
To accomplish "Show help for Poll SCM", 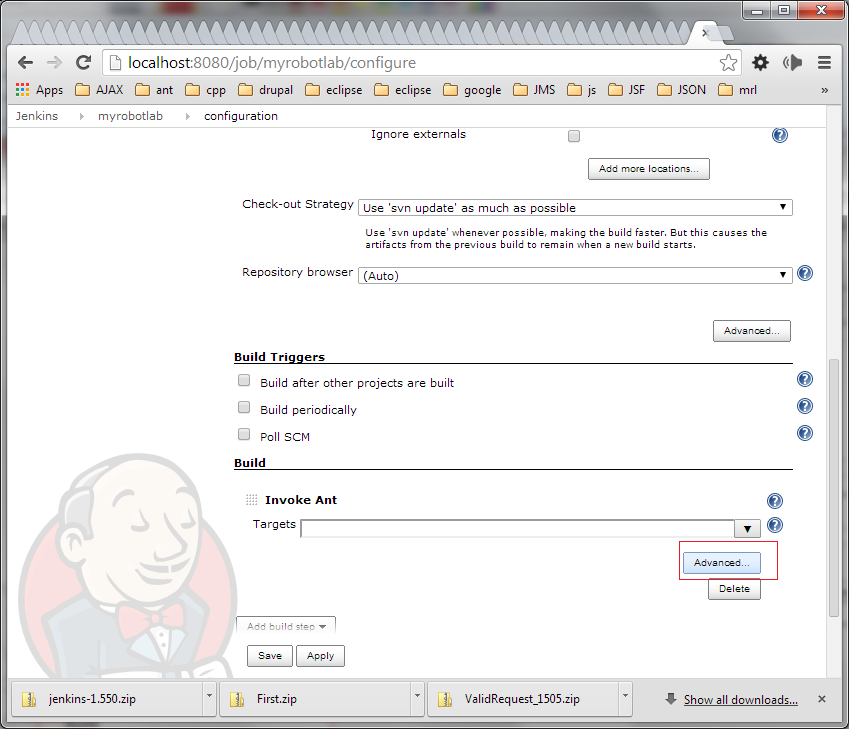I will click(805, 433).
